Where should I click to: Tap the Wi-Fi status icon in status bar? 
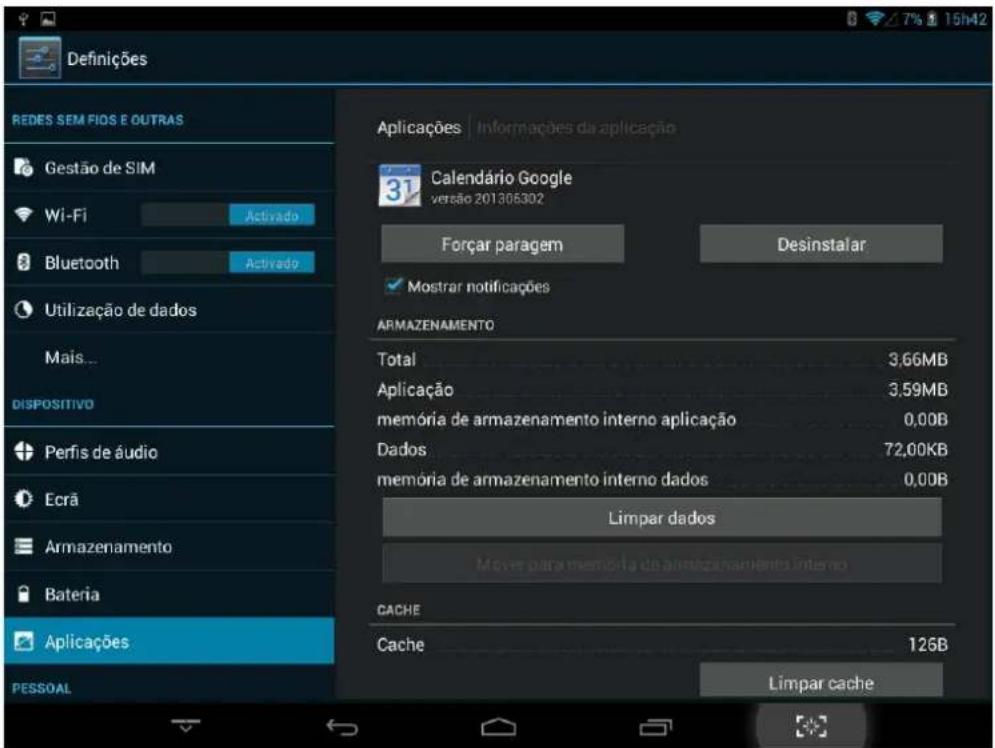pos(875,19)
